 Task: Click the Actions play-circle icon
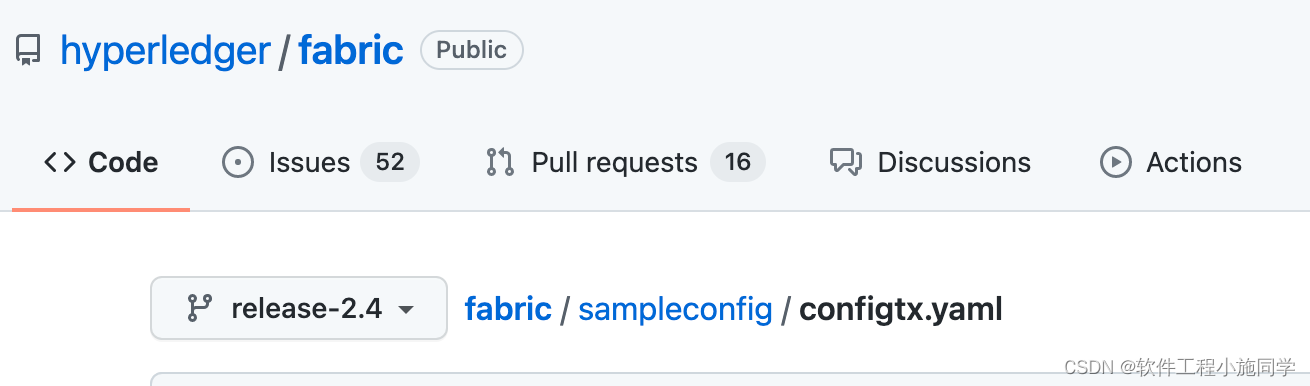[1115, 162]
